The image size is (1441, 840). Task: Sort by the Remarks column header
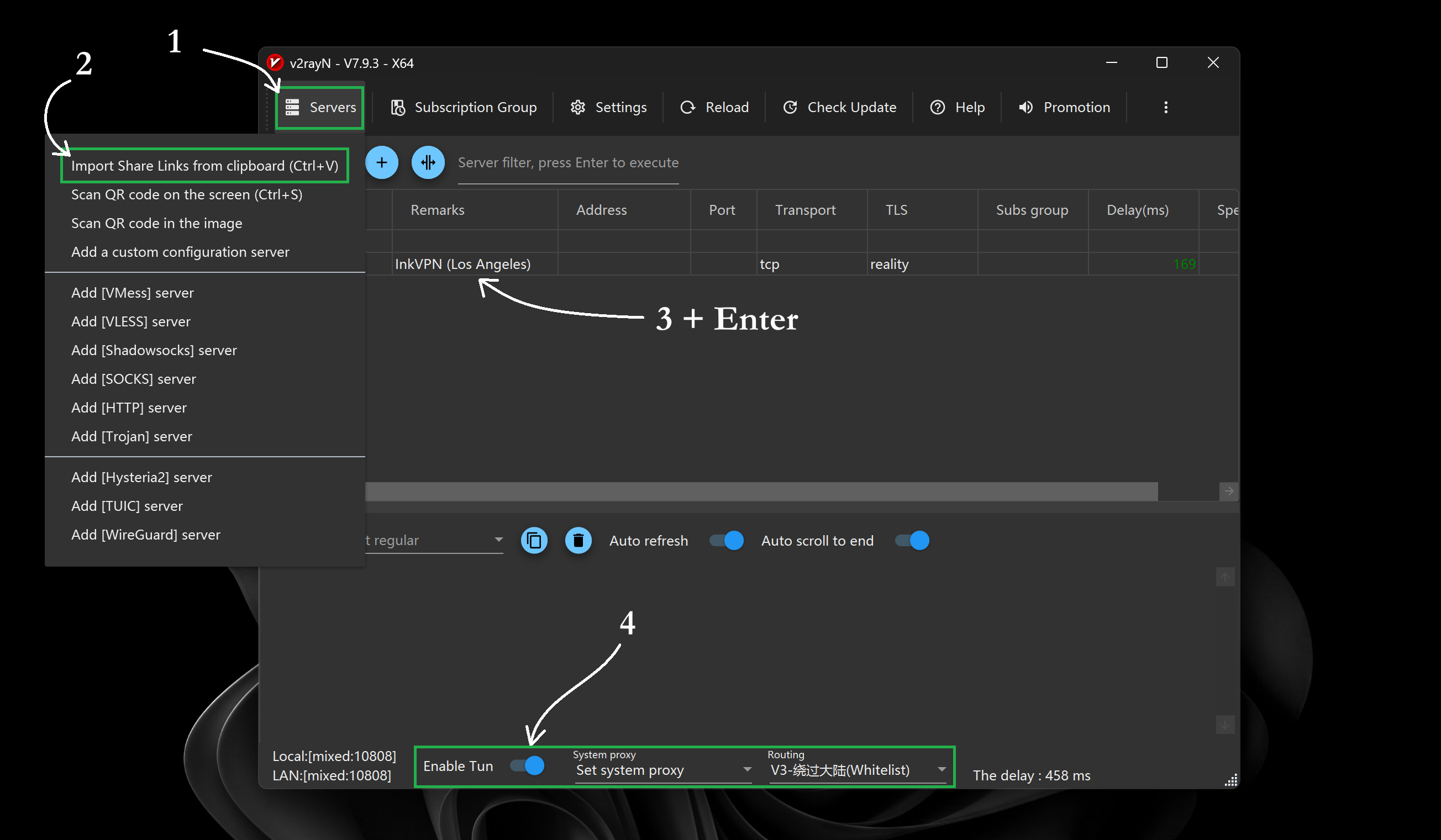click(475, 210)
